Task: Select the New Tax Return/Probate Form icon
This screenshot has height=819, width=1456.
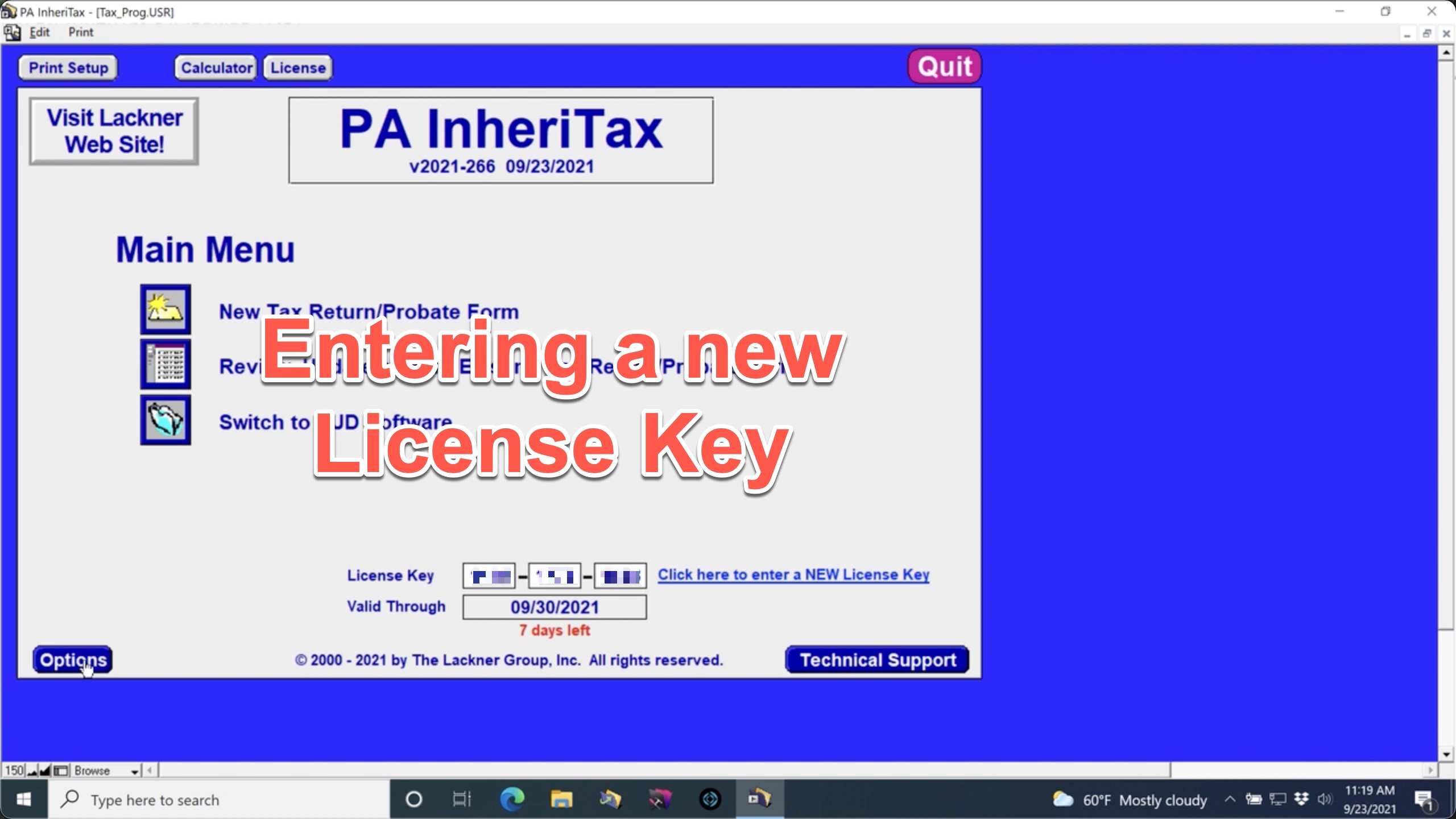Action: click(x=166, y=309)
